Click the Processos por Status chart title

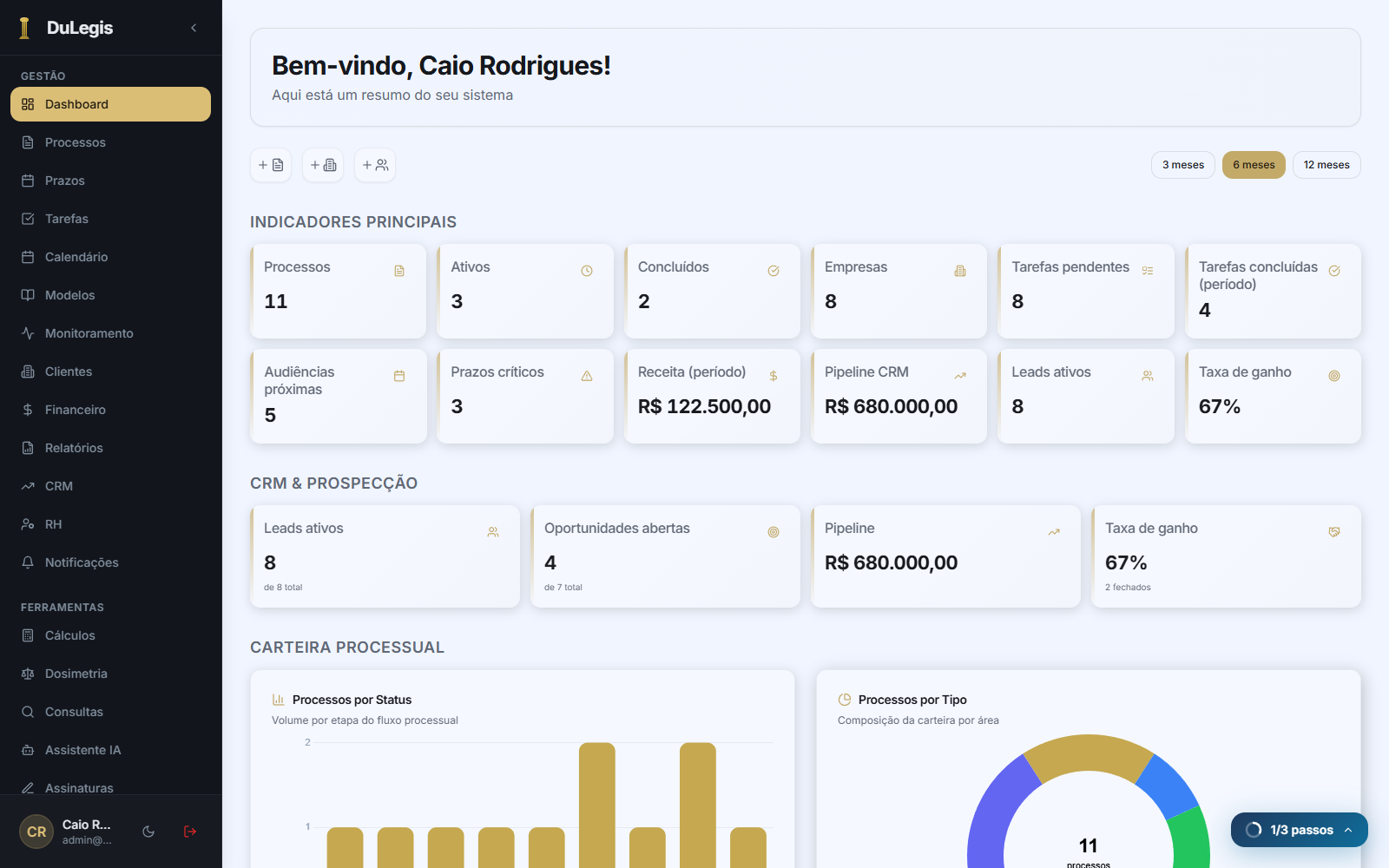pos(352,700)
